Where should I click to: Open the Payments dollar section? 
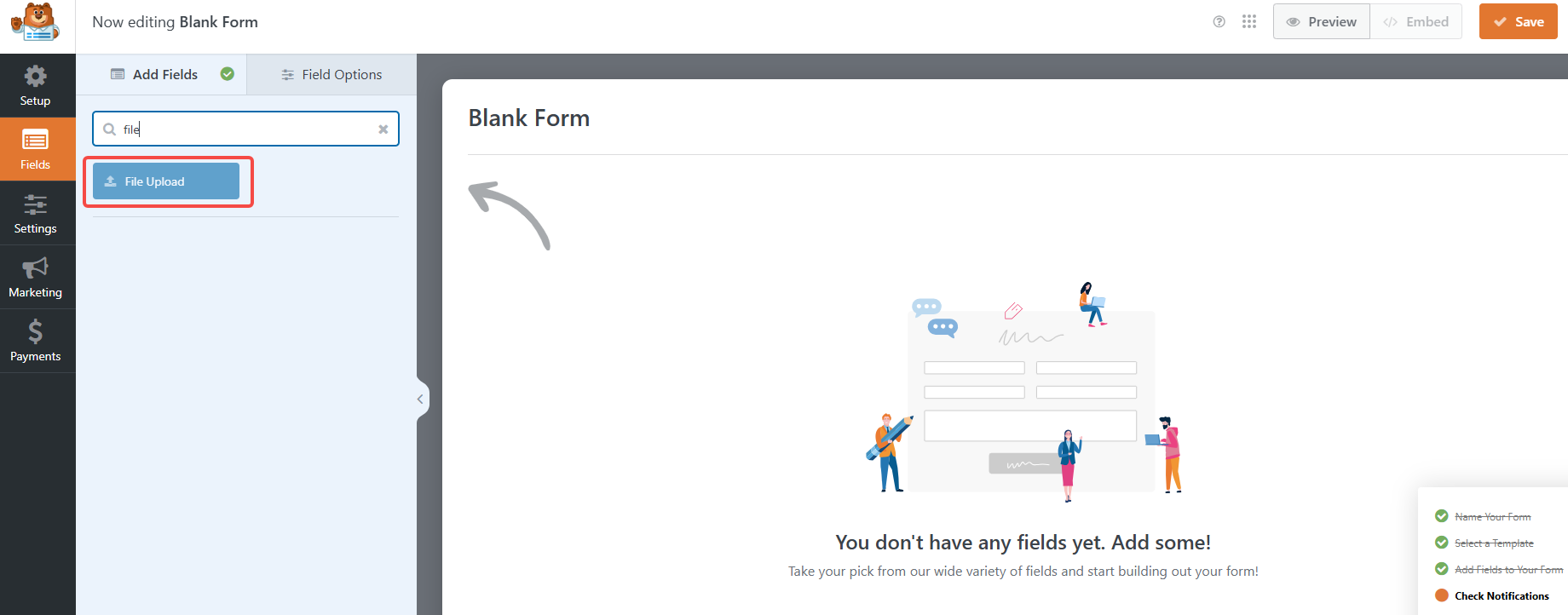coord(35,332)
